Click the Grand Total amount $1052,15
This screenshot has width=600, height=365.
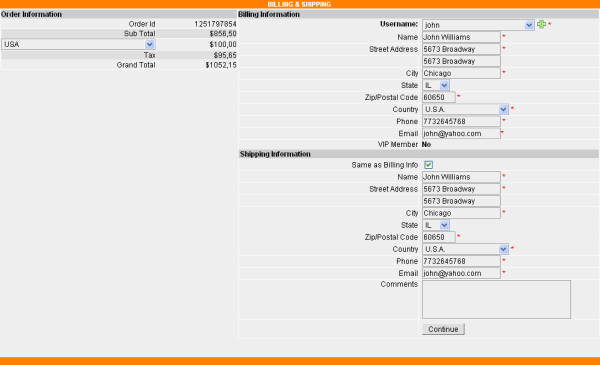221,65
